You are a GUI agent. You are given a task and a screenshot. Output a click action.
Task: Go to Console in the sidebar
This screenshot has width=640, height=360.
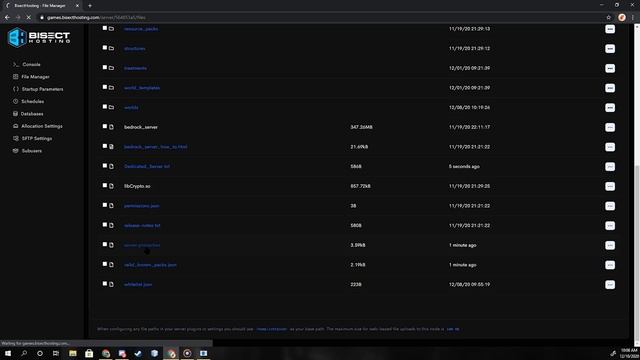[31, 64]
